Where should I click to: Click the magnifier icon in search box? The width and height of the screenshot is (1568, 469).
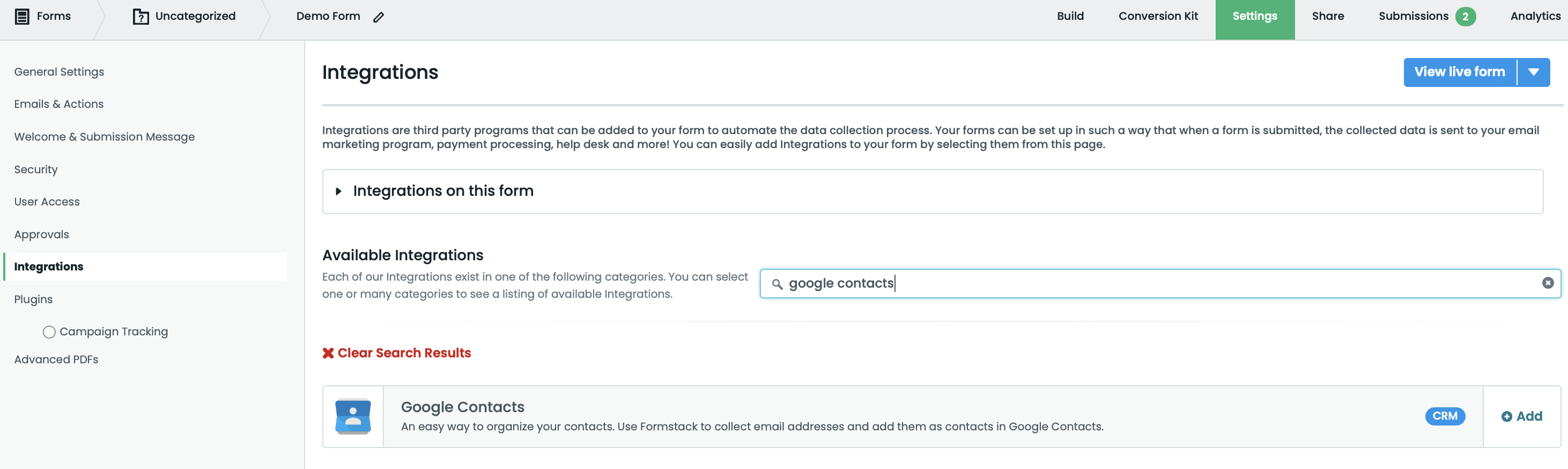tap(776, 284)
